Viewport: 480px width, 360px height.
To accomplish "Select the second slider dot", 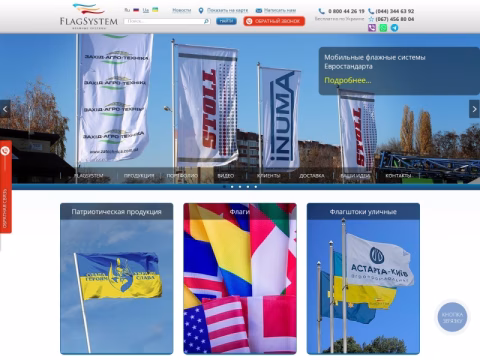I will click(x=232, y=187).
